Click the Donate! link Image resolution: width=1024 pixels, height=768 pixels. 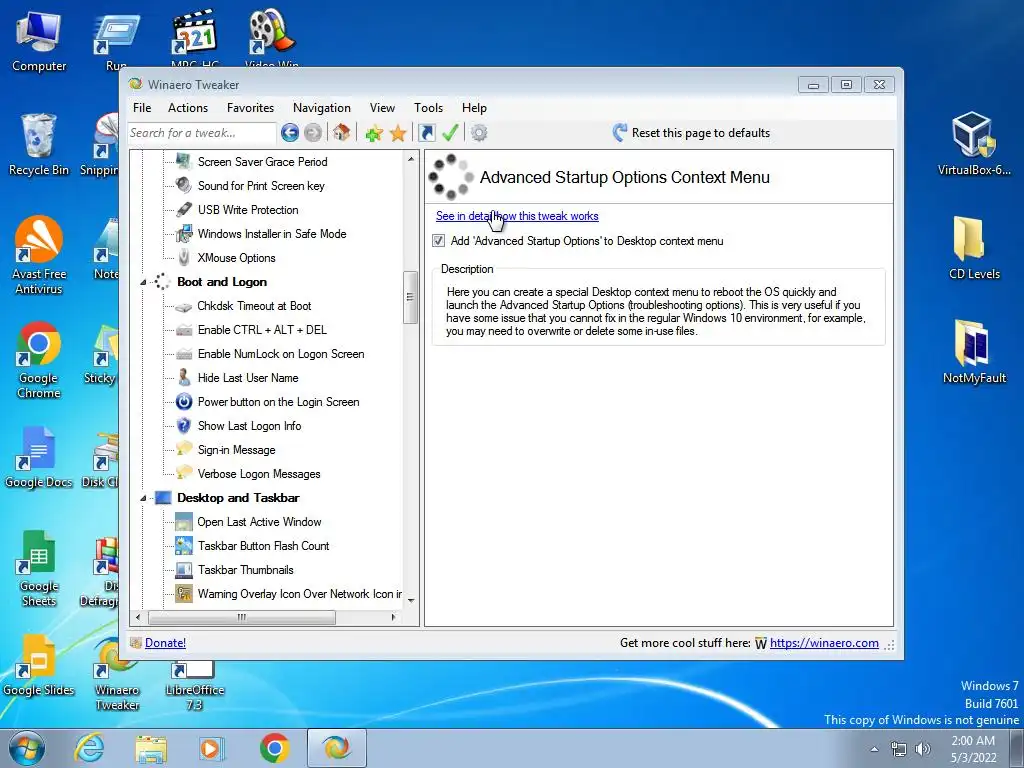pos(165,643)
